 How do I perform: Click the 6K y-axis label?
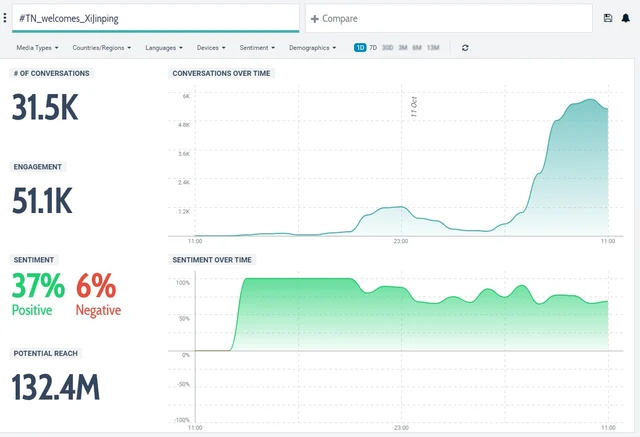tap(186, 96)
